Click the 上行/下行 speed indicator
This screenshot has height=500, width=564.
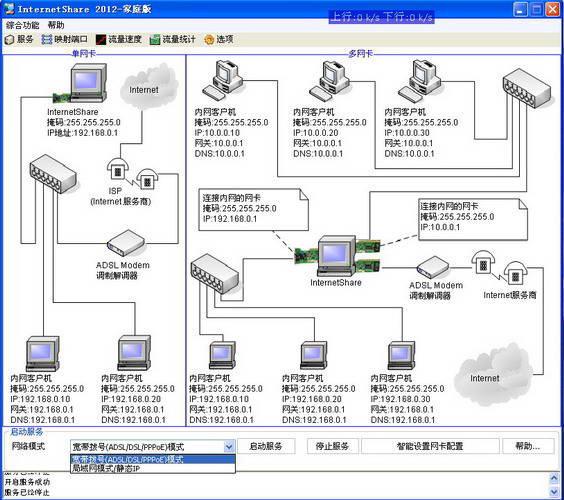[x=382, y=17]
